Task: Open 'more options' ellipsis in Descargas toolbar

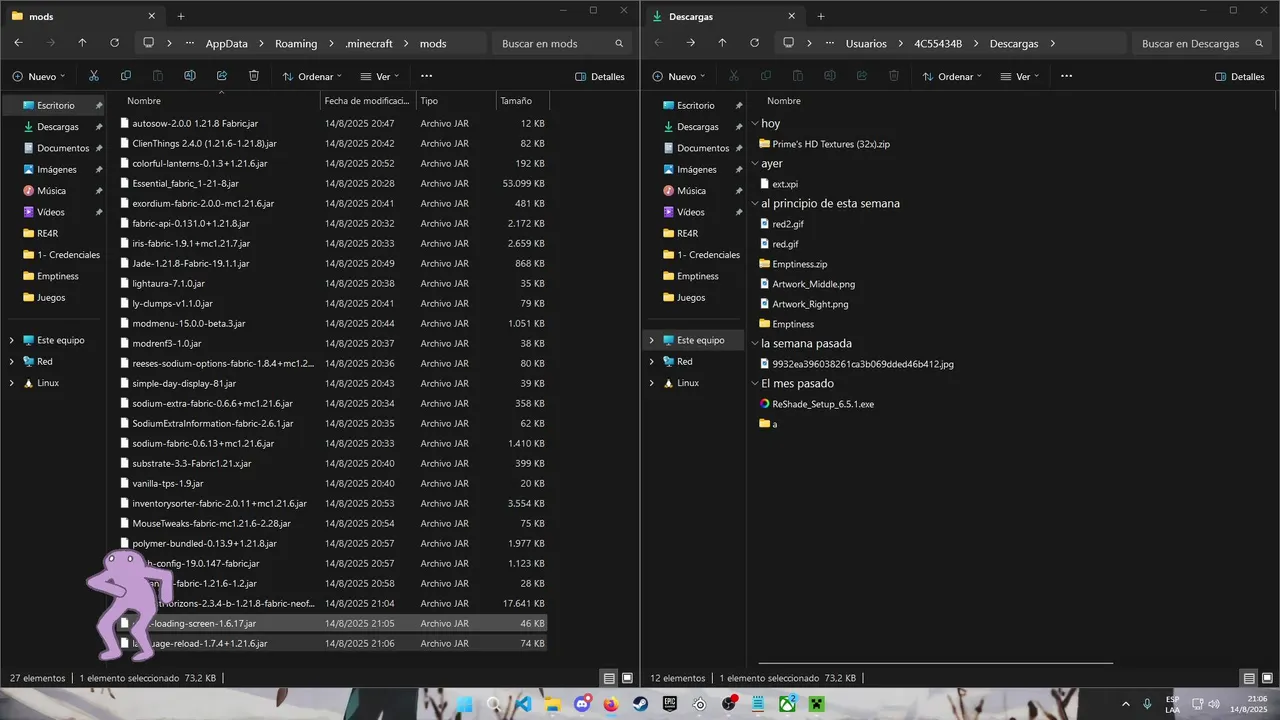Action: pyautogui.click(x=1066, y=76)
